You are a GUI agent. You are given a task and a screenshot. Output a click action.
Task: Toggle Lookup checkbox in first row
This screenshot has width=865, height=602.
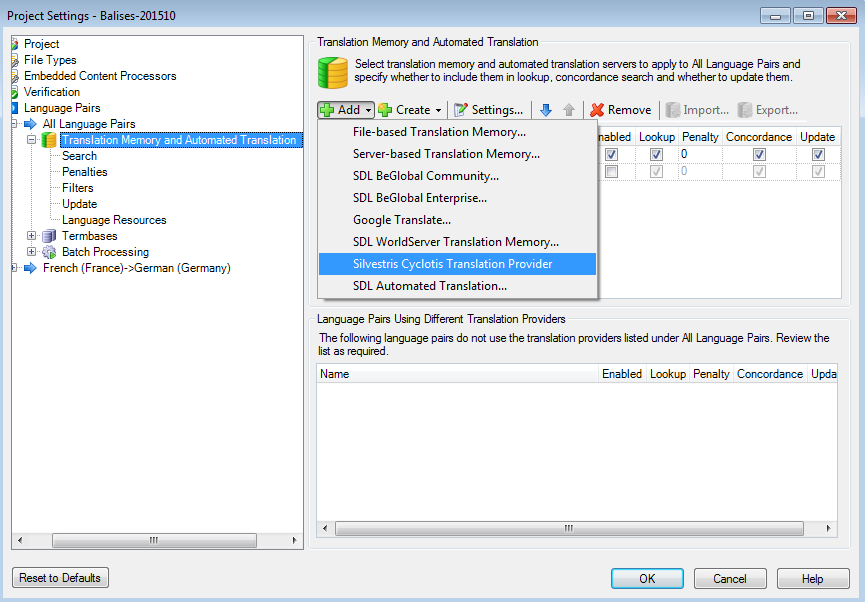pyautogui.click(x=656, y=155)
